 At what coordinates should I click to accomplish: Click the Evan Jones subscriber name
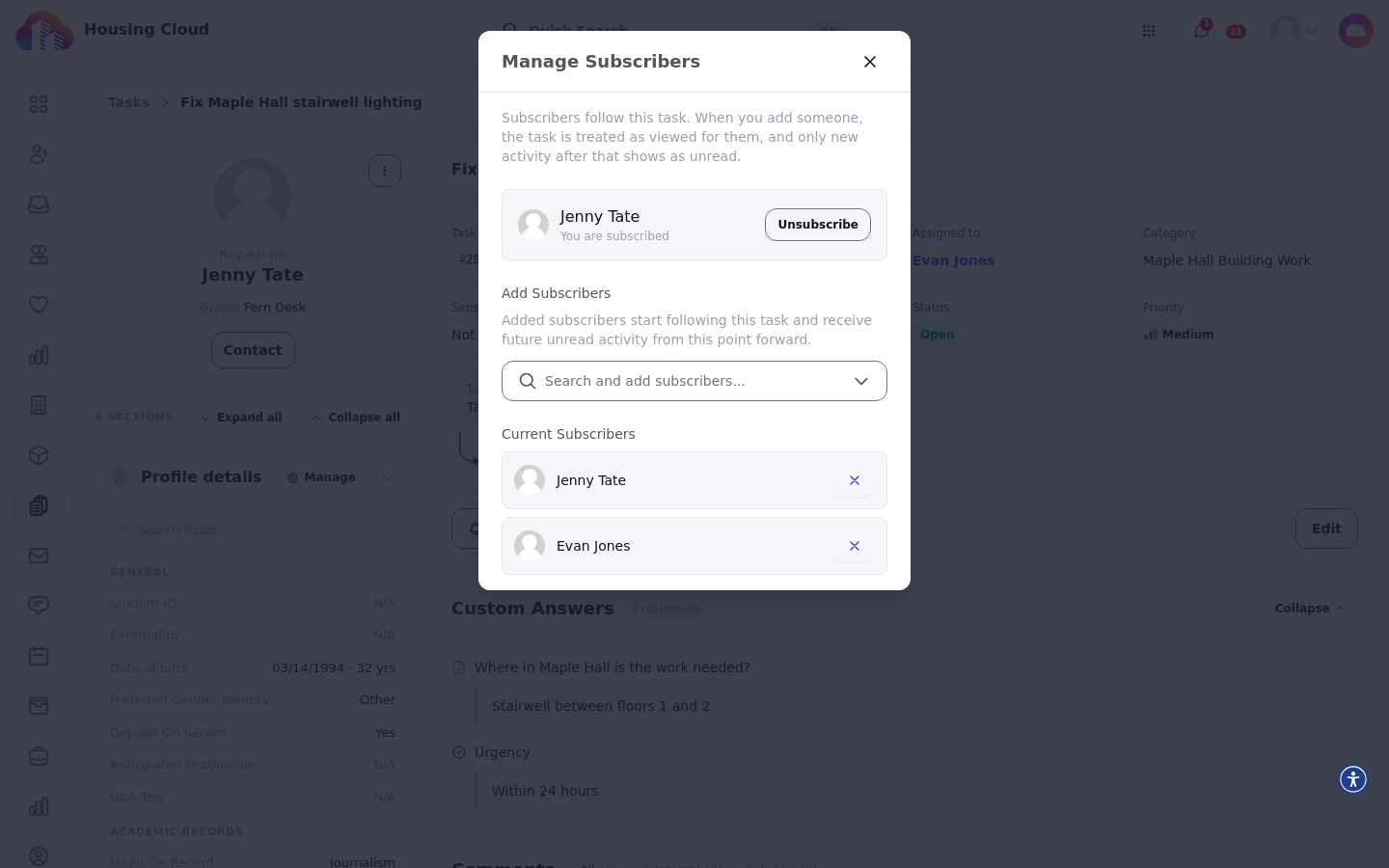pos(593,546)
